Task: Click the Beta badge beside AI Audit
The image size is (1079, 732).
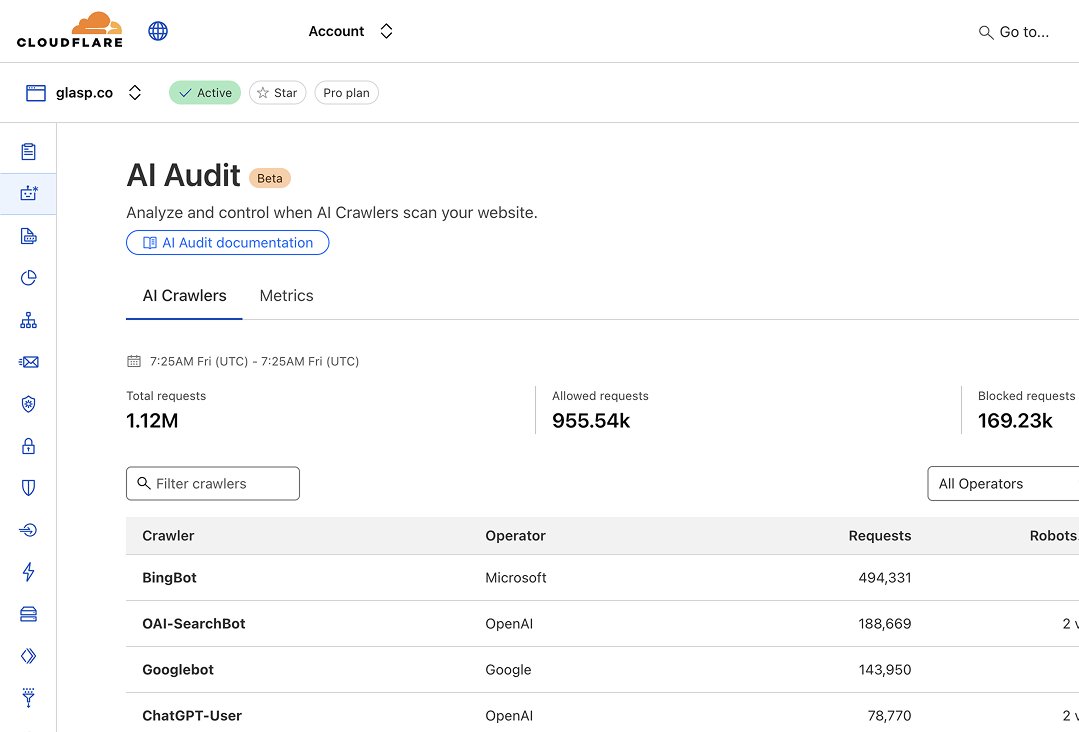Action: coord(270,178)
